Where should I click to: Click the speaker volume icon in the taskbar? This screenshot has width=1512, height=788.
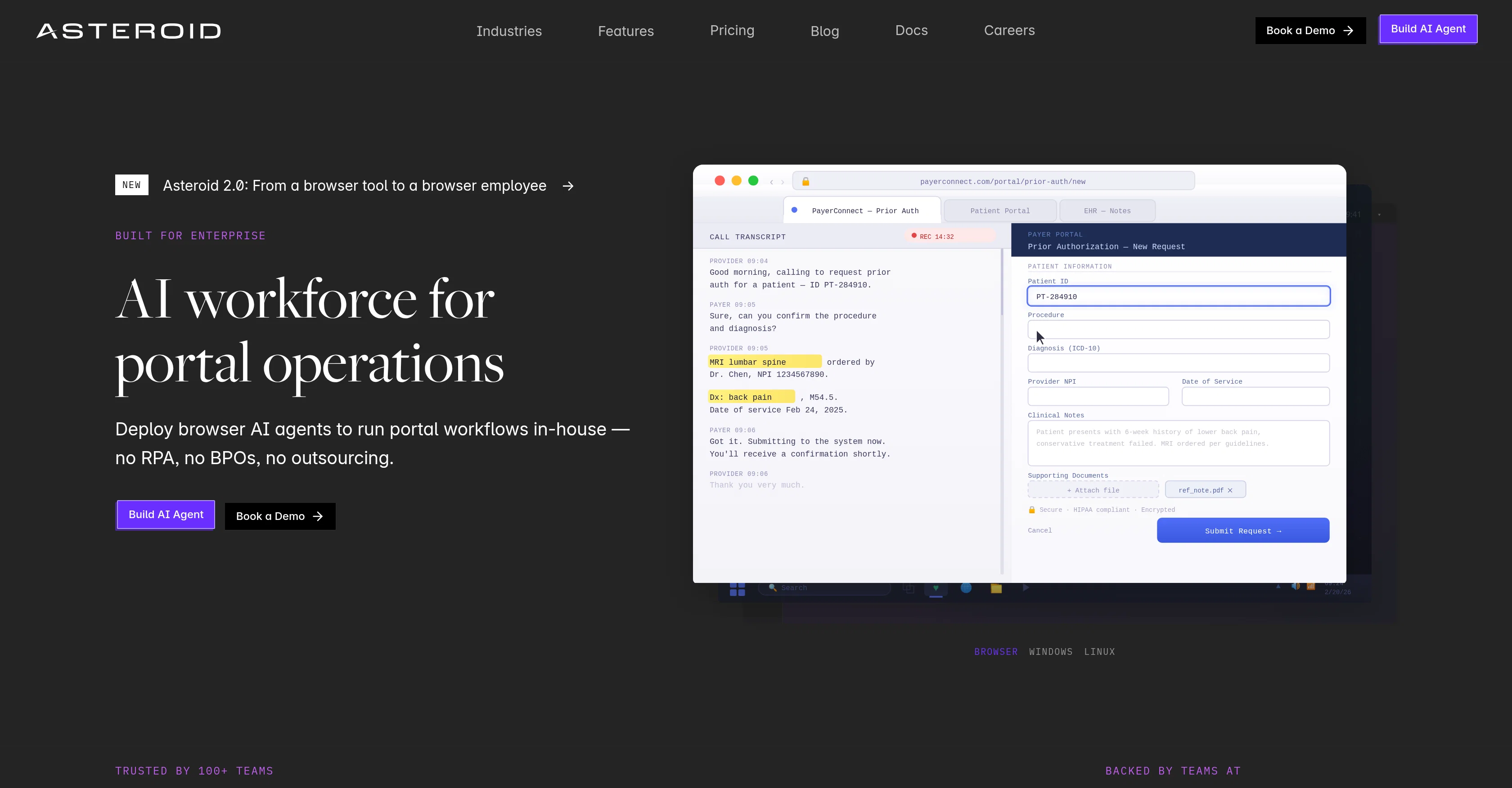1296,587
